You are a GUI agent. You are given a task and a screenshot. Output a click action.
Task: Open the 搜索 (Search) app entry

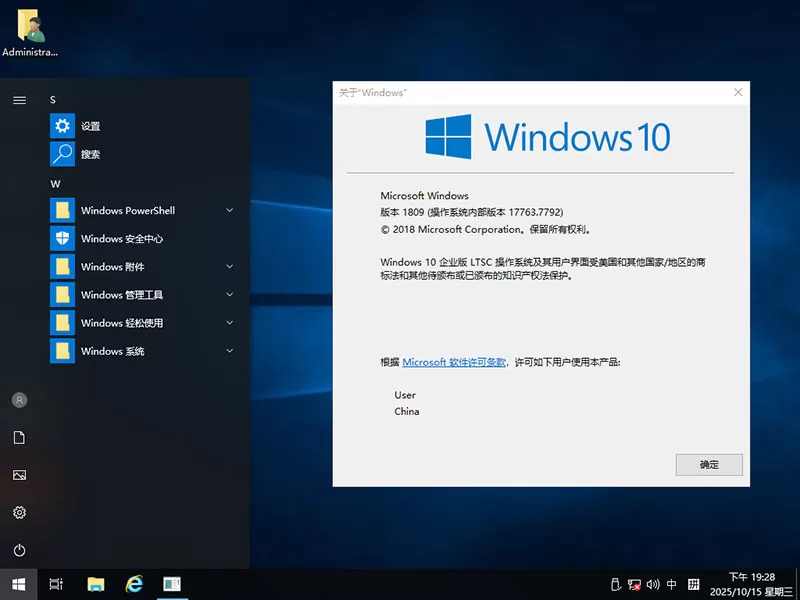90,154
